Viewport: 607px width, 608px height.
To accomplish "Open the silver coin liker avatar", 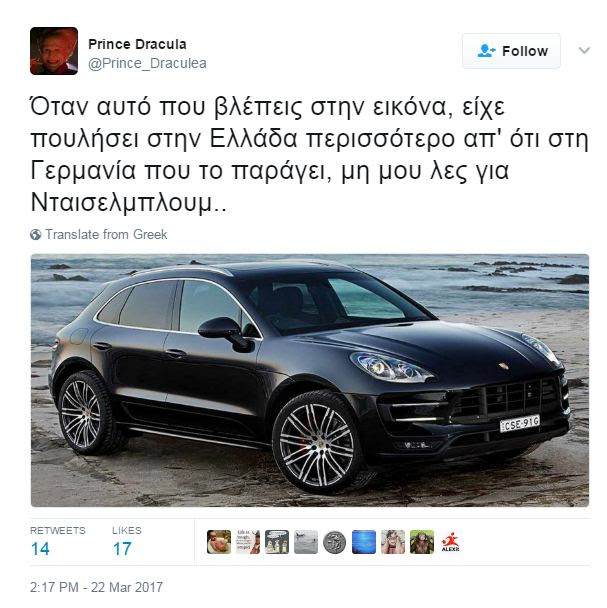I will pos(335,542).
